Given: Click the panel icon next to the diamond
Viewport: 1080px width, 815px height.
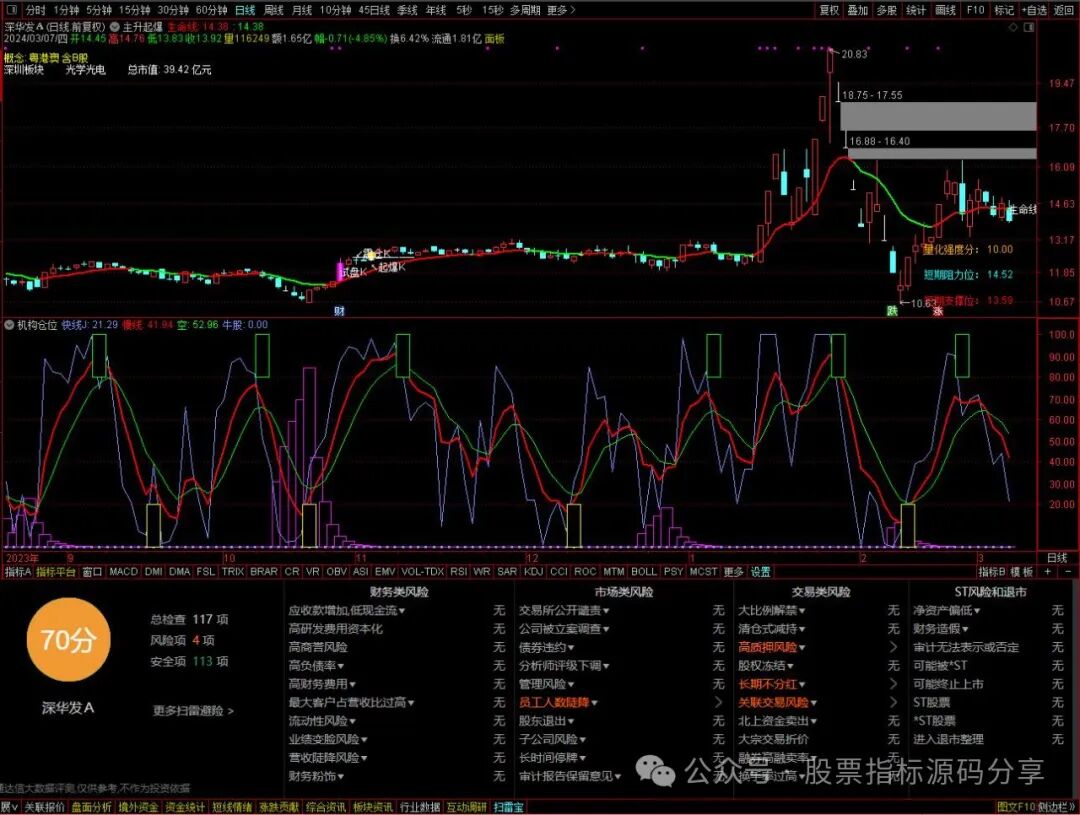Looking at the screenshot, I should click(x=1029, y=27).
